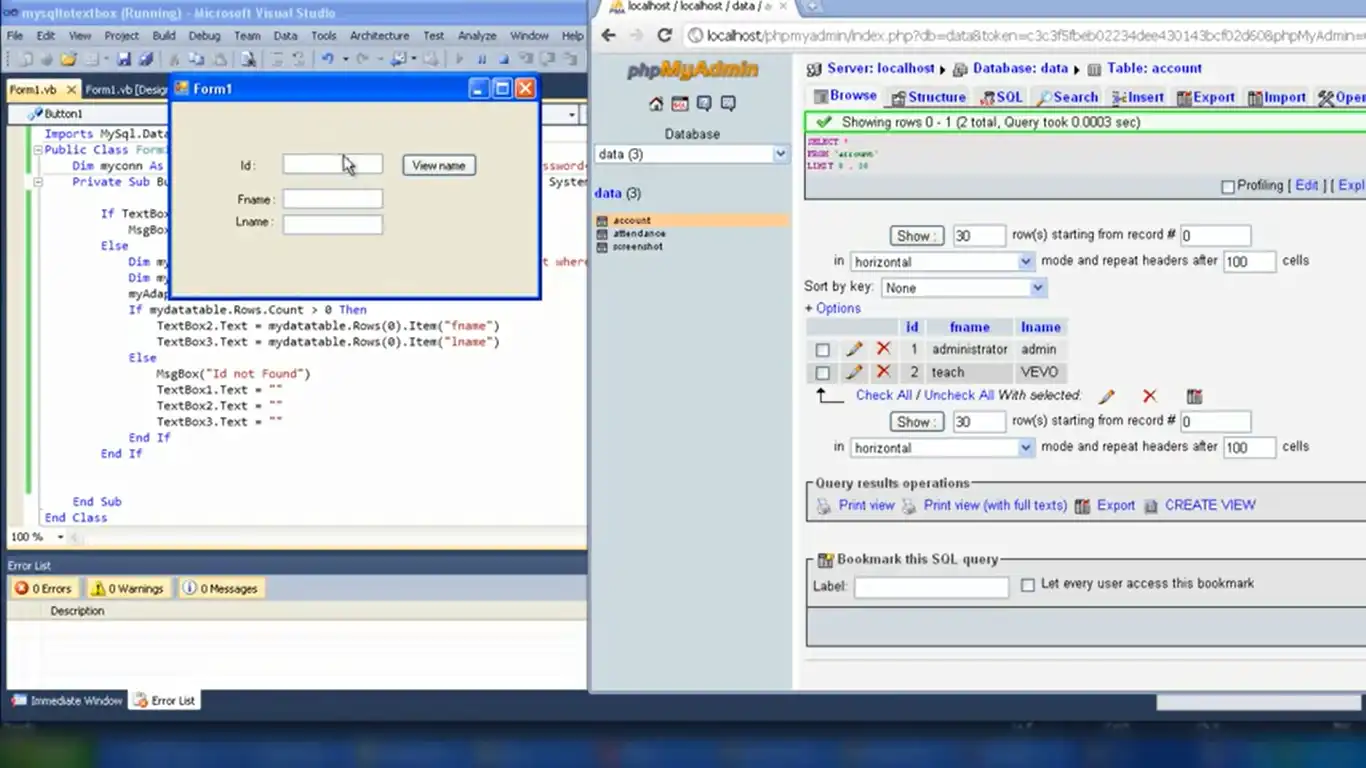1366x768 pixels.
Task: Click the account table icon in sidebar
Action: (602, 221)
